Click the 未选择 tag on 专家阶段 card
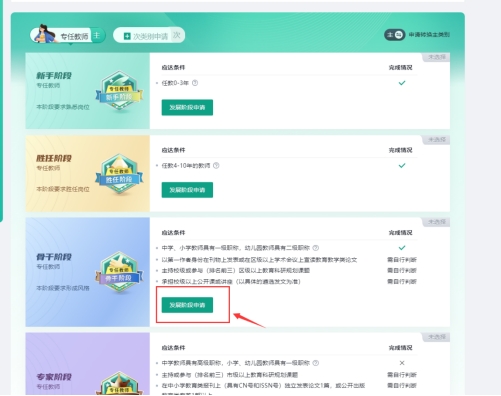This screenshot has width=501, height=396. pyautogui.click(x=437, y=337)
